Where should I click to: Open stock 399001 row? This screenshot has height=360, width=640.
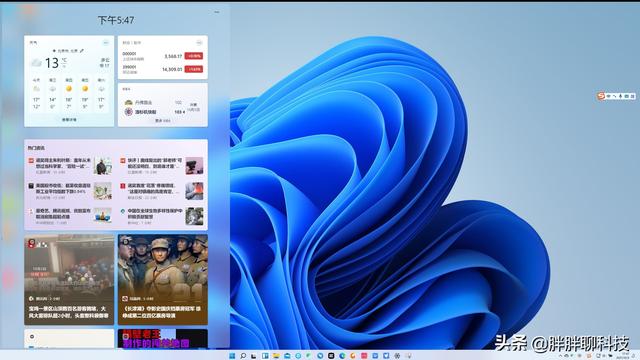(x=162, y=69)
